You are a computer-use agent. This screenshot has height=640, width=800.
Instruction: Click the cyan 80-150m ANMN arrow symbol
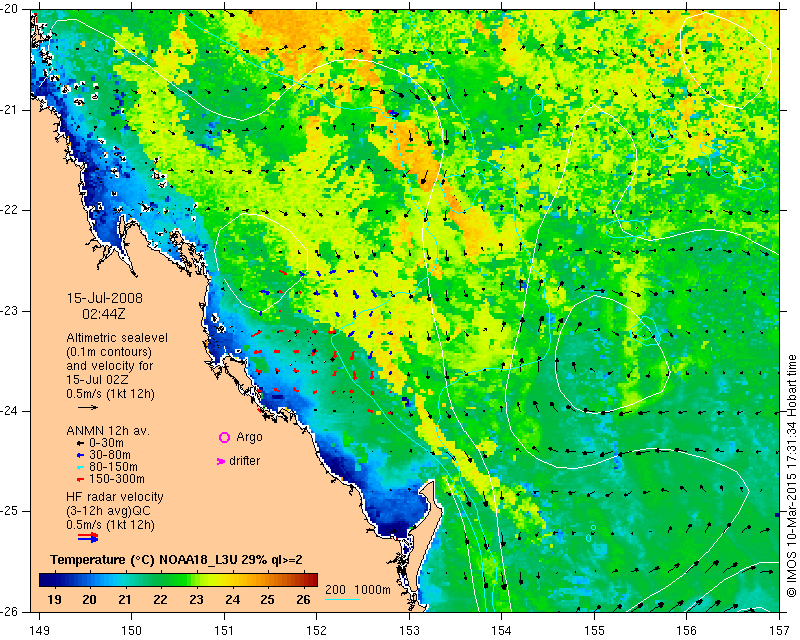click(x=80, y=467)
